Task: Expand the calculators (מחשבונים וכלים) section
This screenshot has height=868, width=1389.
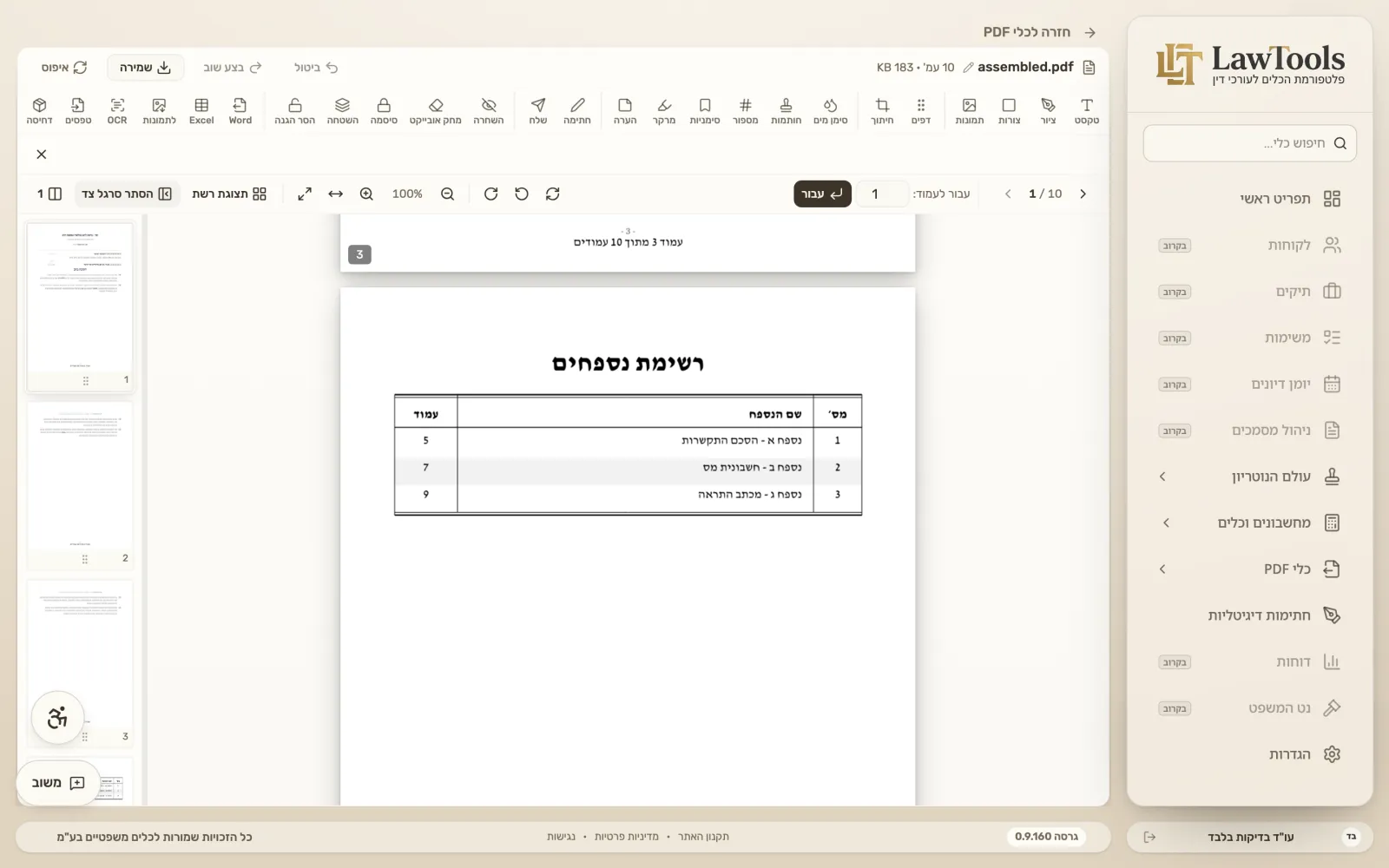Action: (1250, 523)
